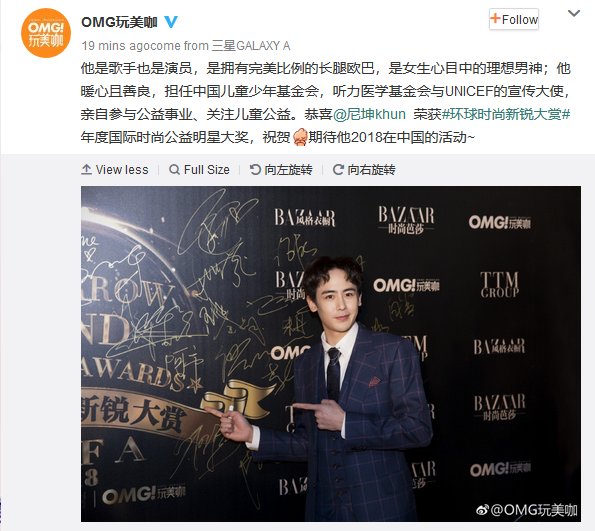The width and height of the screenshot is (595, 531).
Task: Open the #环球时尚新锐大赏# hashtag
Action: tap(506, 114)
